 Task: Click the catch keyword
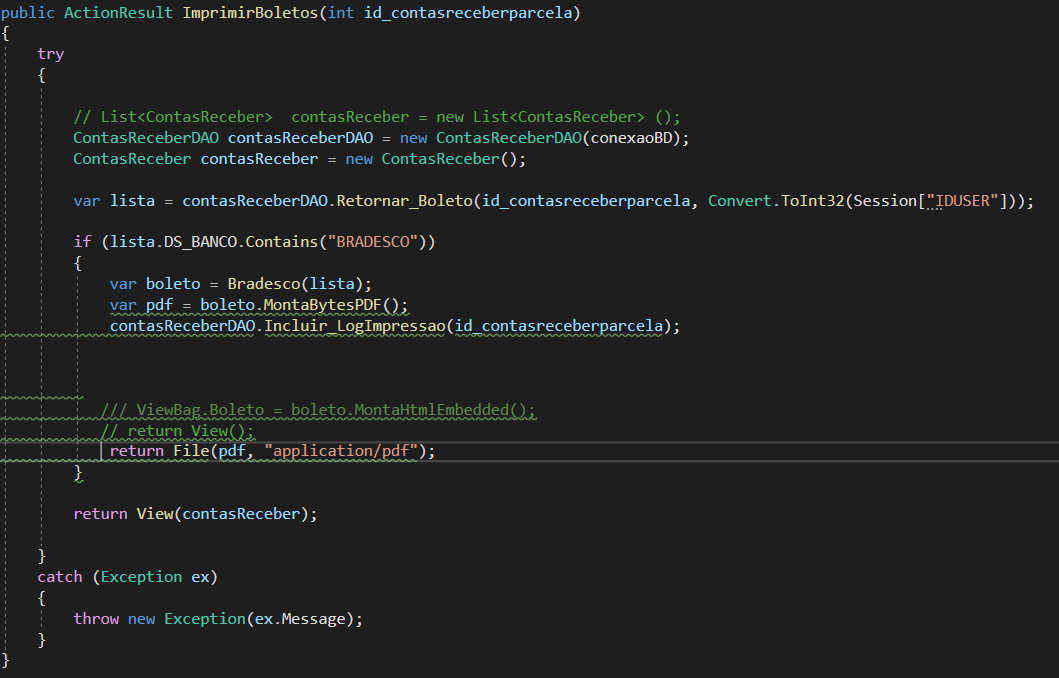click(x=60, y=576)
